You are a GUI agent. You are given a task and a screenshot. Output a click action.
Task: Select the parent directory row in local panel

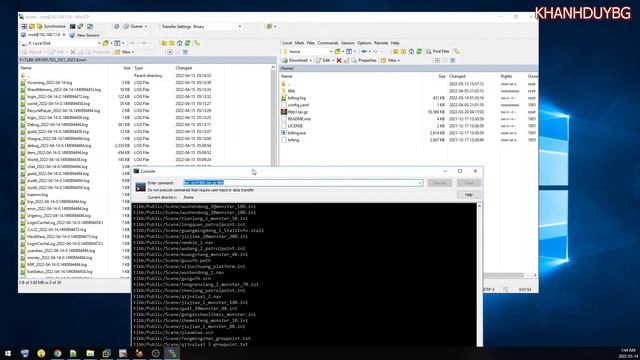click(x=145, y=76)
